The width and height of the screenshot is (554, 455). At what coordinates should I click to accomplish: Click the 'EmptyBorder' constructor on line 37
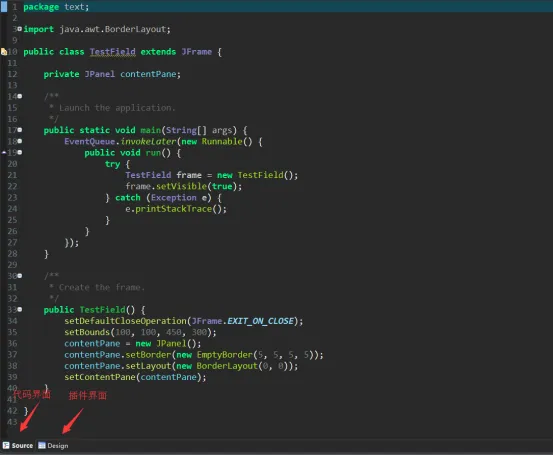tap(224, 355)
